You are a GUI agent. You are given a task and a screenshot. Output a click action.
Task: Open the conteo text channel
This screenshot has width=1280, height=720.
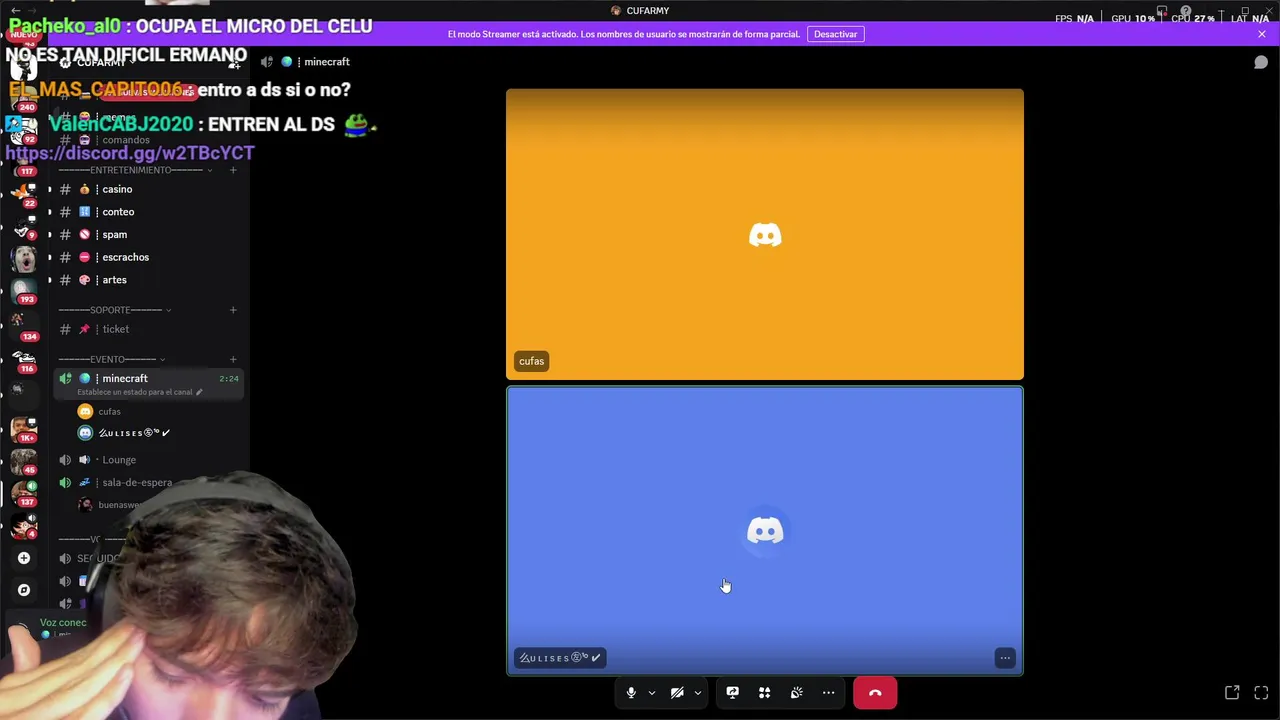point(148,212)
